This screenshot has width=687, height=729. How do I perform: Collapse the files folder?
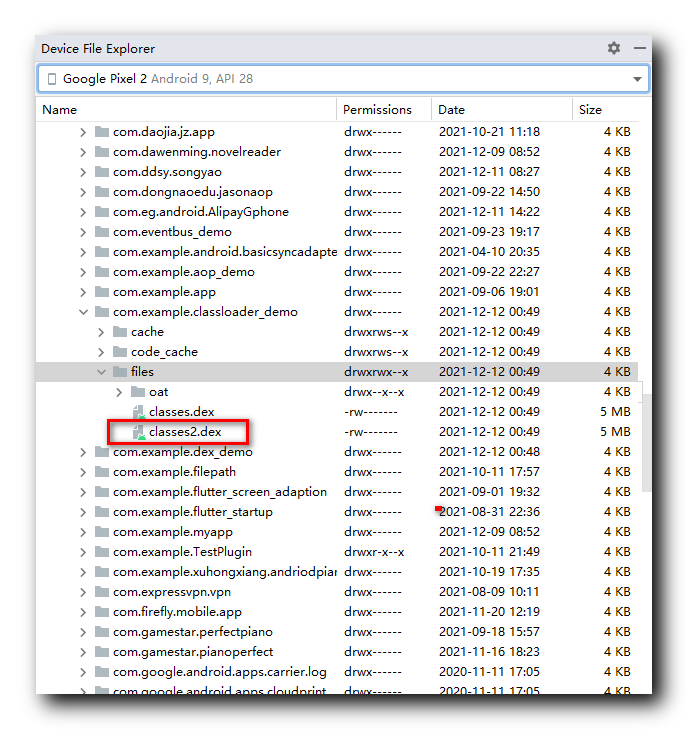click(101, 372)
